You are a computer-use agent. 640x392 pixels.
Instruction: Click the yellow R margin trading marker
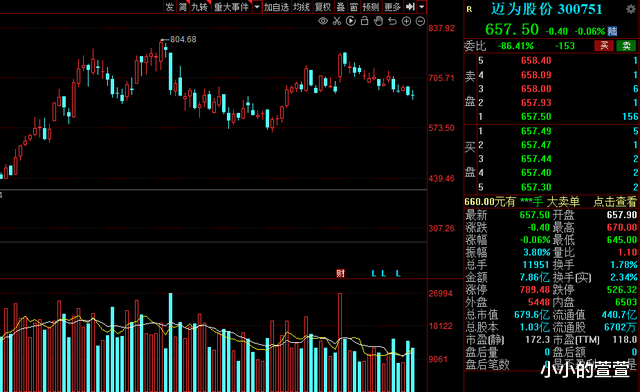(469, 9)
